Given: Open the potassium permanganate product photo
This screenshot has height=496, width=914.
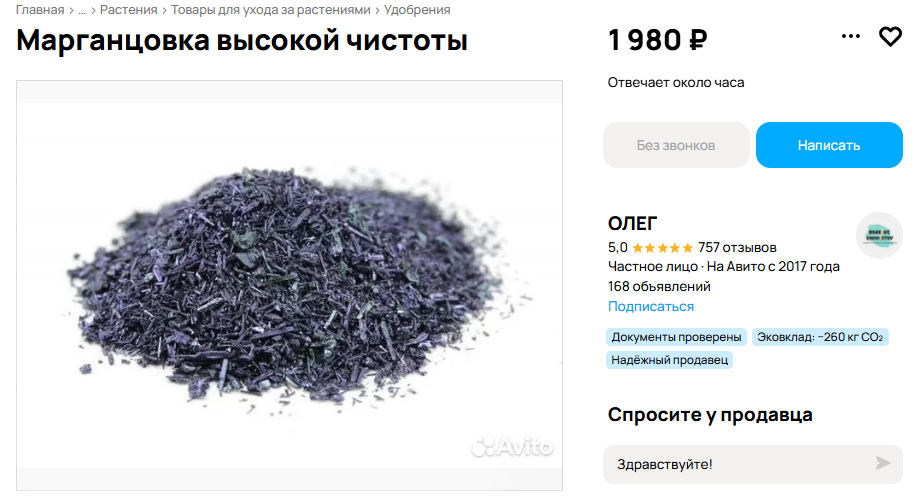Looking at the screenshot, I should point(289,286).
